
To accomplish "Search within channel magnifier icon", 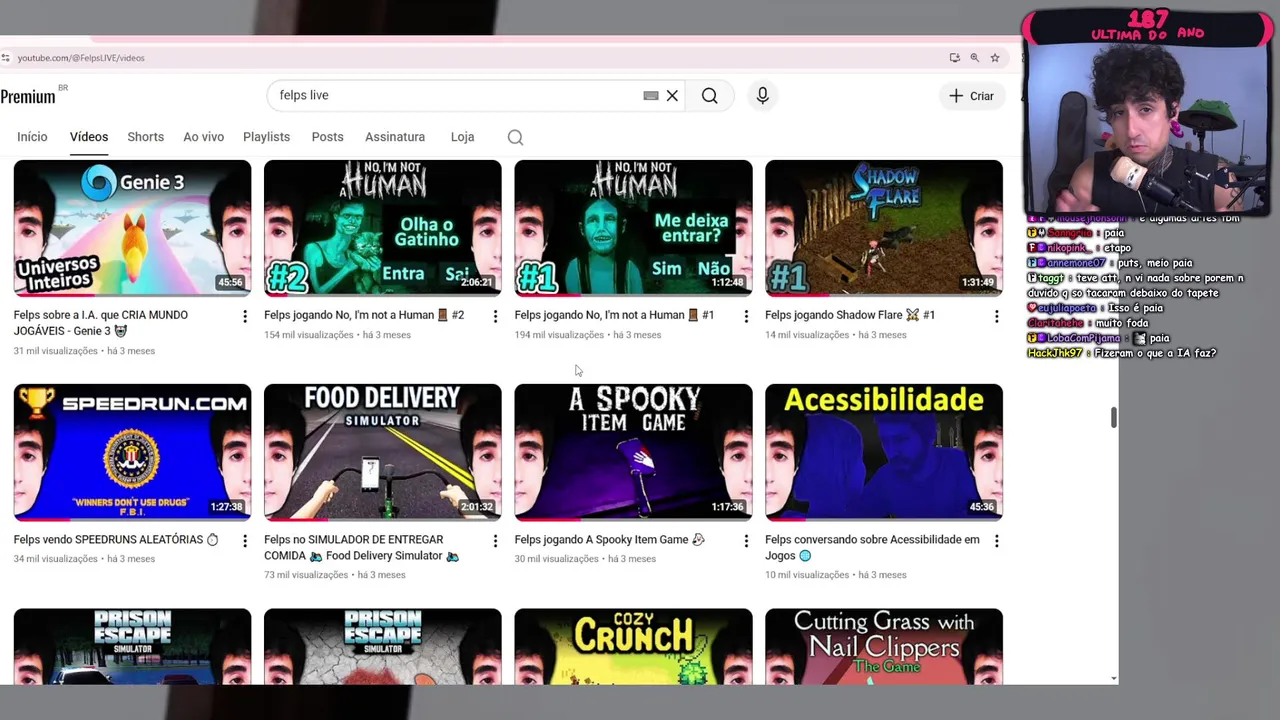I will (515, 137).
